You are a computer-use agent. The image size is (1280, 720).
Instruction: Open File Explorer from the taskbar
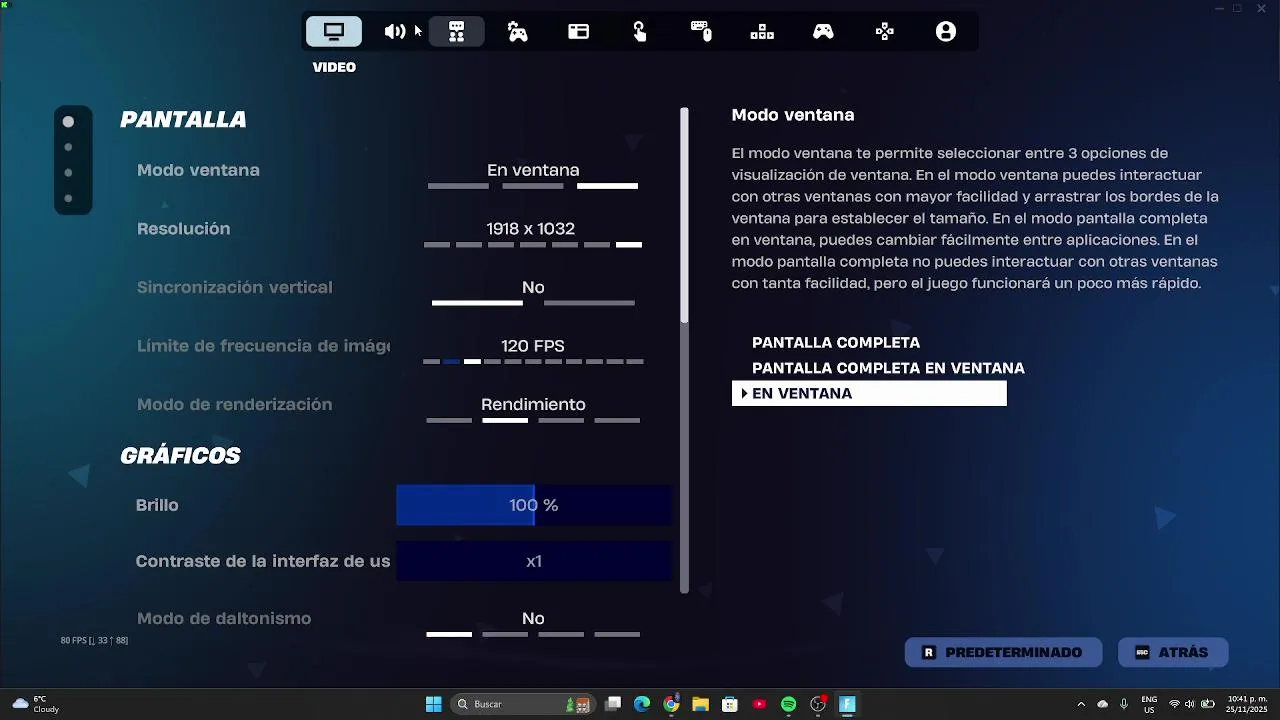[x=700, y=704]
